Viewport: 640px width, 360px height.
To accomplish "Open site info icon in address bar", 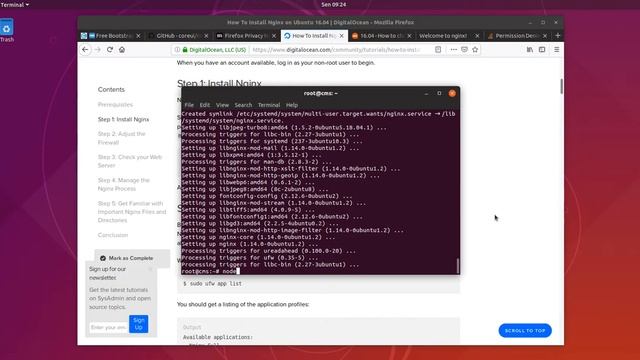I will [177, 49].
